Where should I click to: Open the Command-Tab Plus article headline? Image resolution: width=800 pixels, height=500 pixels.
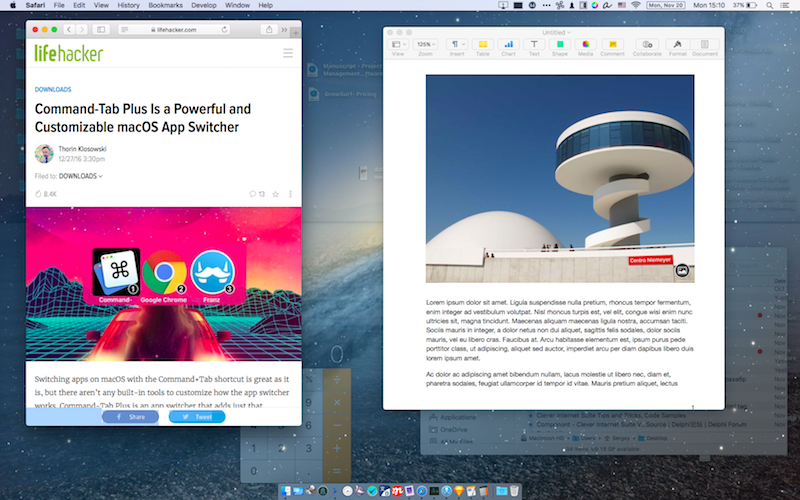pos(143,118)
